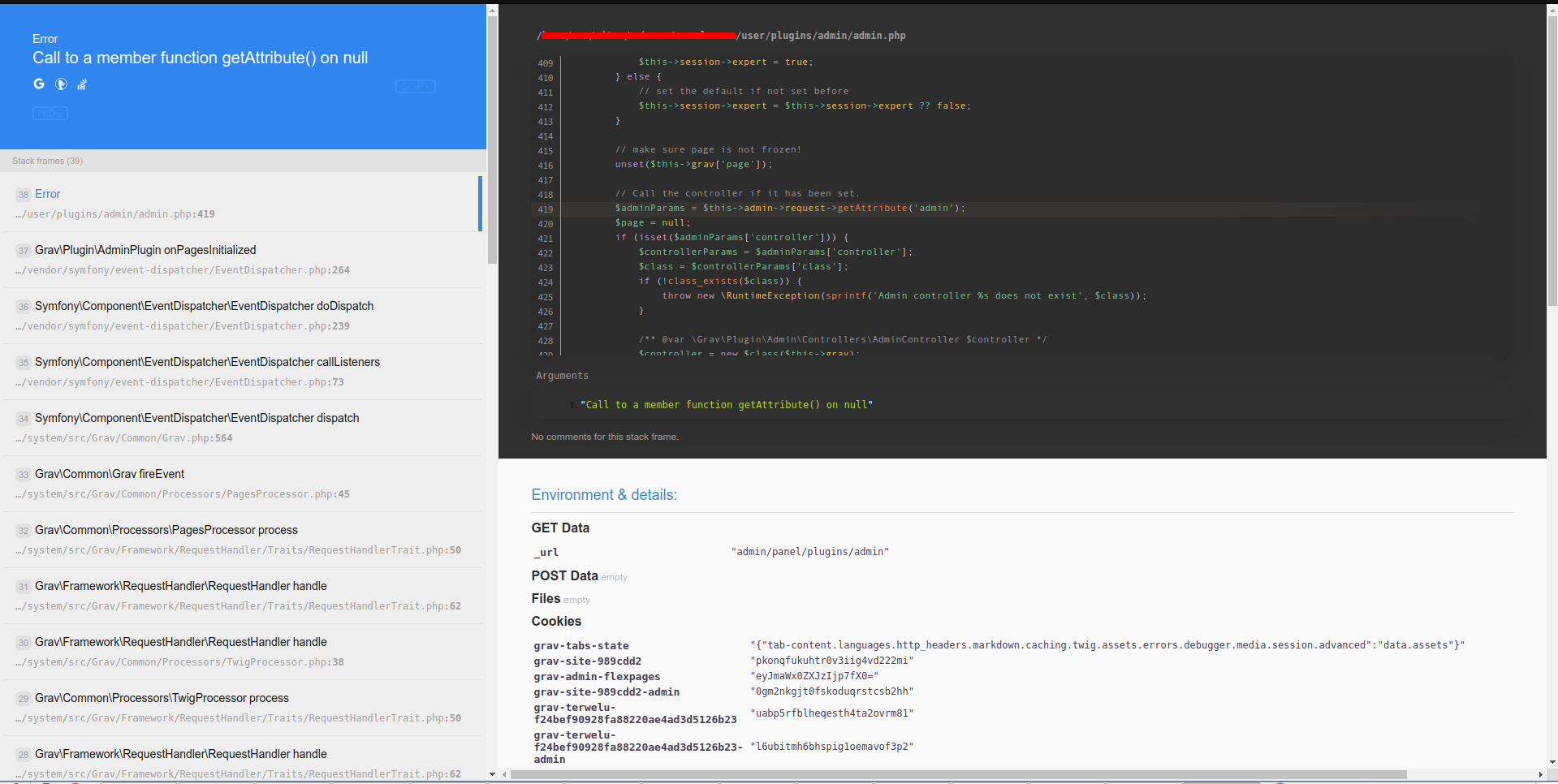Click code line 412 session expert default
Image resolution: width=1558 pixels, height=784 pixels.
(805, 106)
